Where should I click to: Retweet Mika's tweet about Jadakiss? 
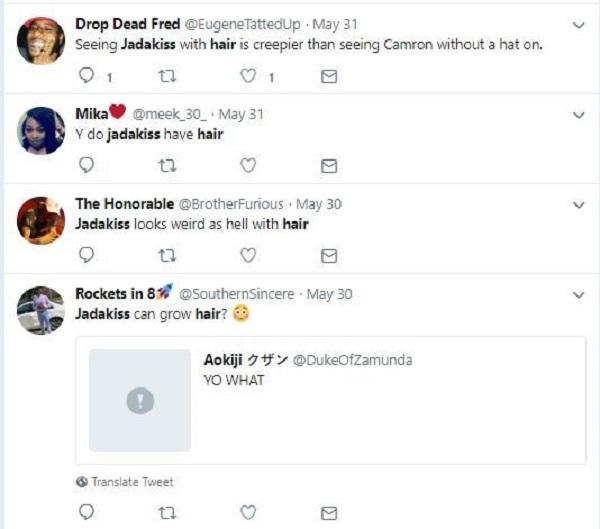tap(167, 165)
